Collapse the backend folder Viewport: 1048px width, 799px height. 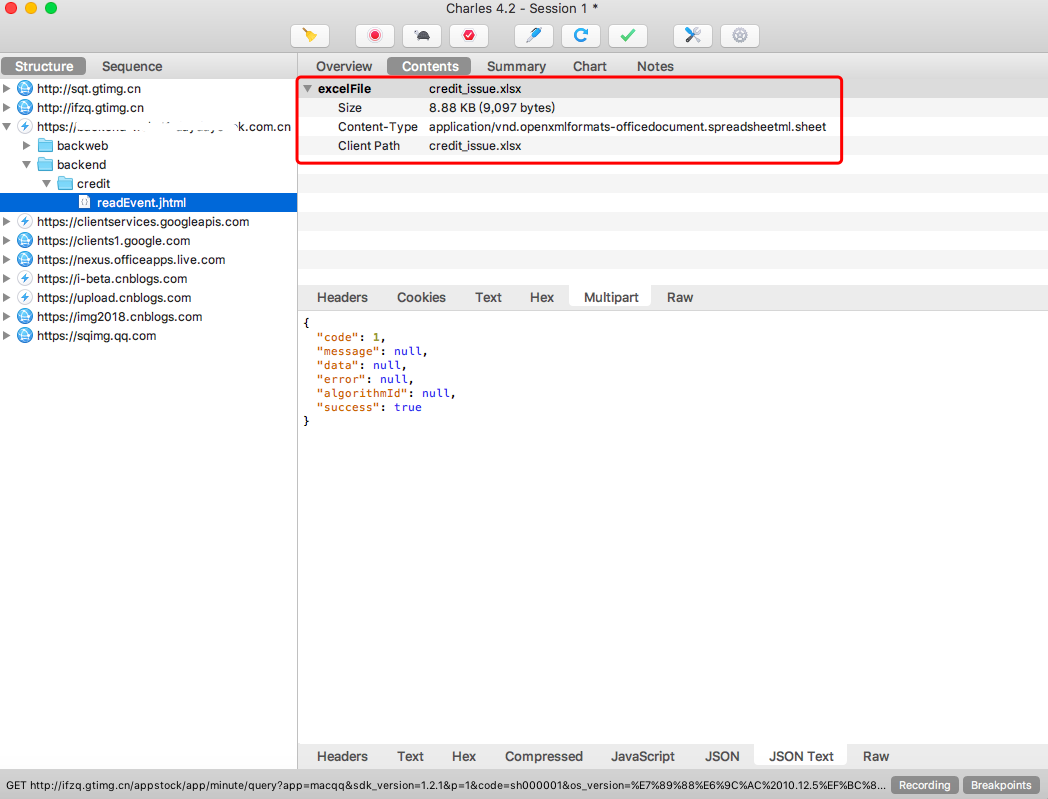(x=27, y=164)
